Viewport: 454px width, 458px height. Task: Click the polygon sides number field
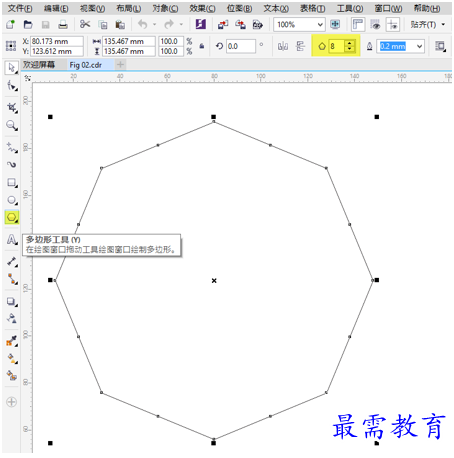click(337, 46)
